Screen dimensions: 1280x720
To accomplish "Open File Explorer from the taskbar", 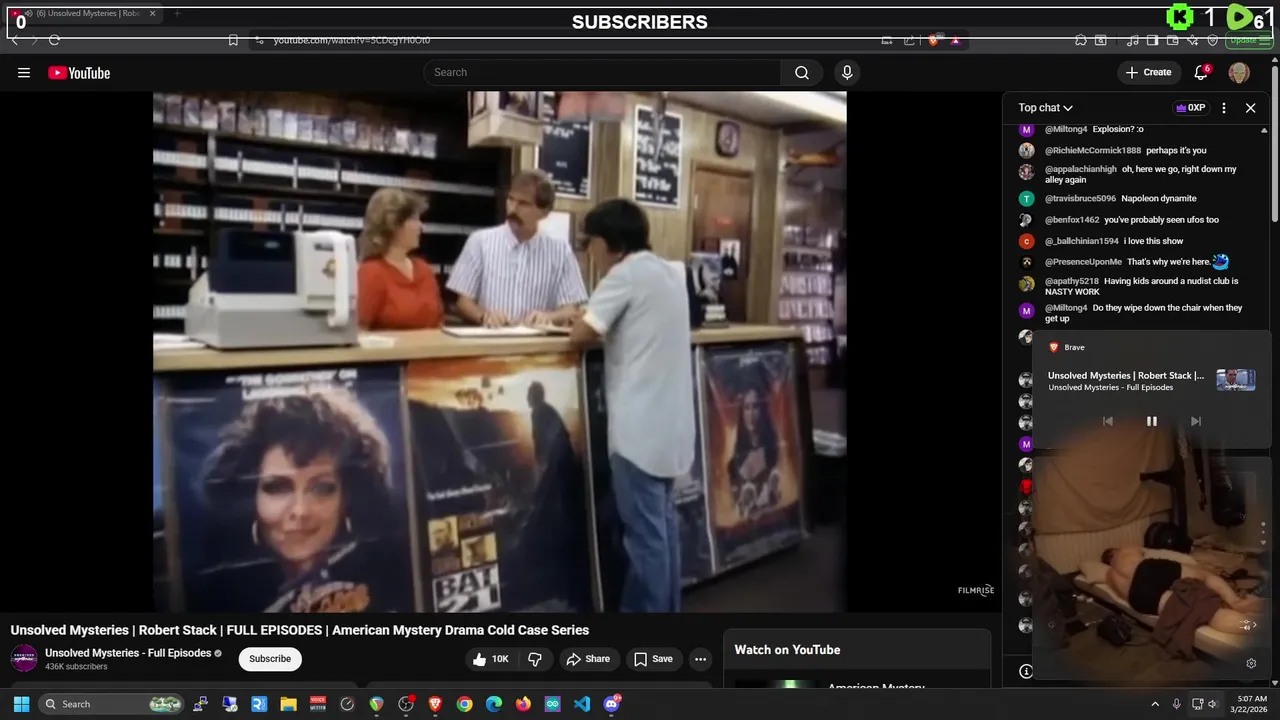I will 288,704.
